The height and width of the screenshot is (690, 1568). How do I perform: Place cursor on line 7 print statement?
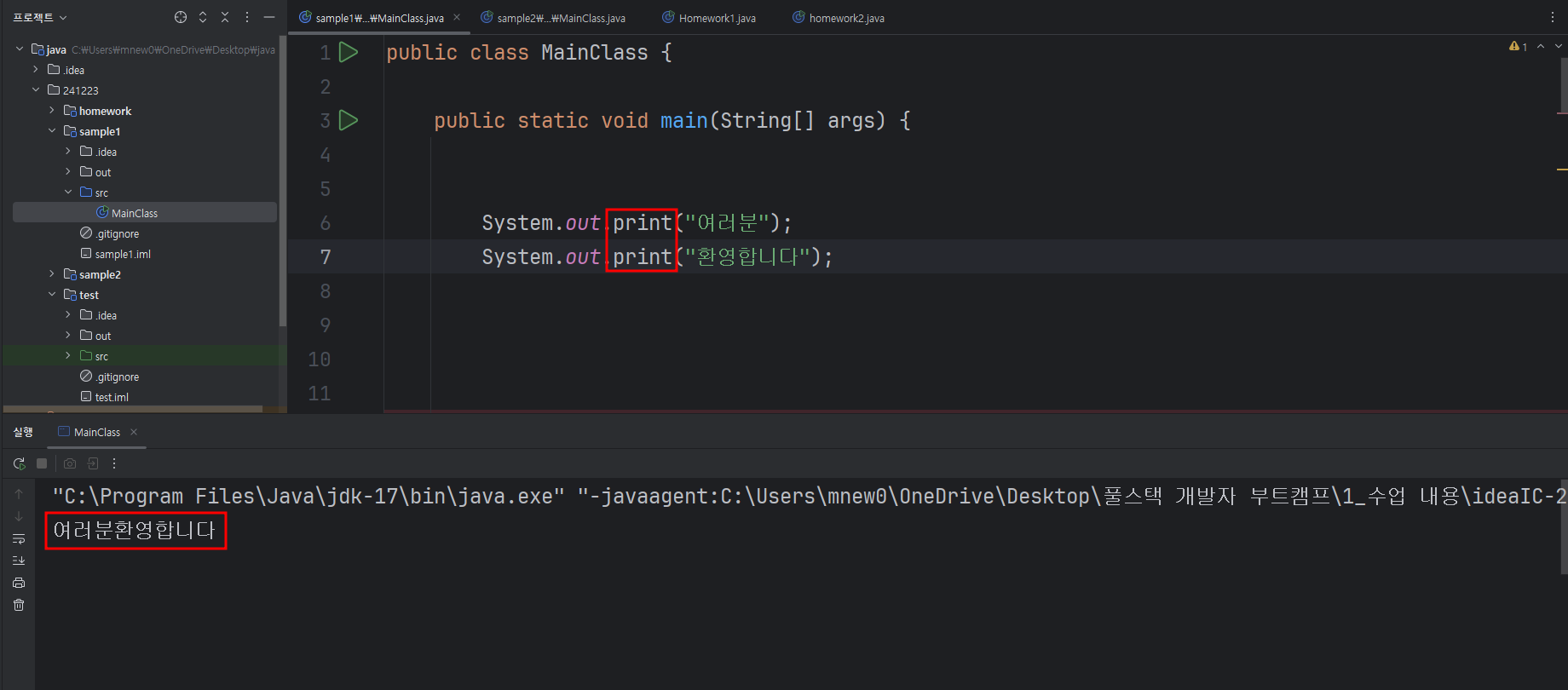click(657, 257)
